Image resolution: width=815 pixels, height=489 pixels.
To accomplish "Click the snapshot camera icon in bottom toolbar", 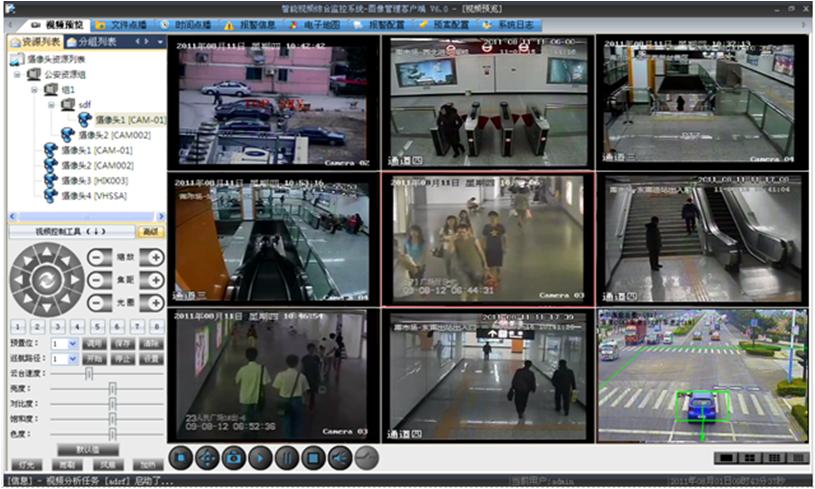I will coord(234,457).
